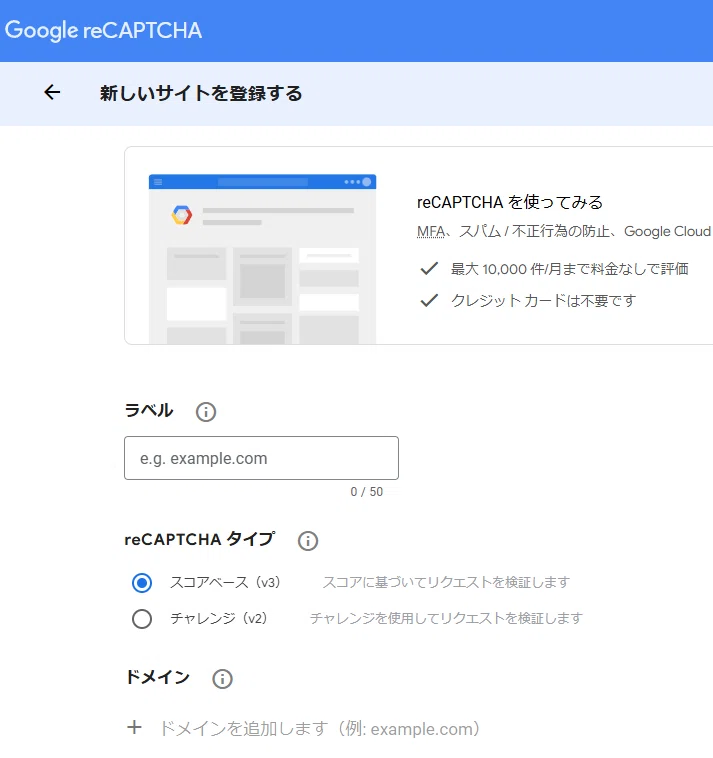This screenshot has width=713, height=758.
Task: Click the reCAPTCHA promo illustration thumbnail
Action: point(262,259)
